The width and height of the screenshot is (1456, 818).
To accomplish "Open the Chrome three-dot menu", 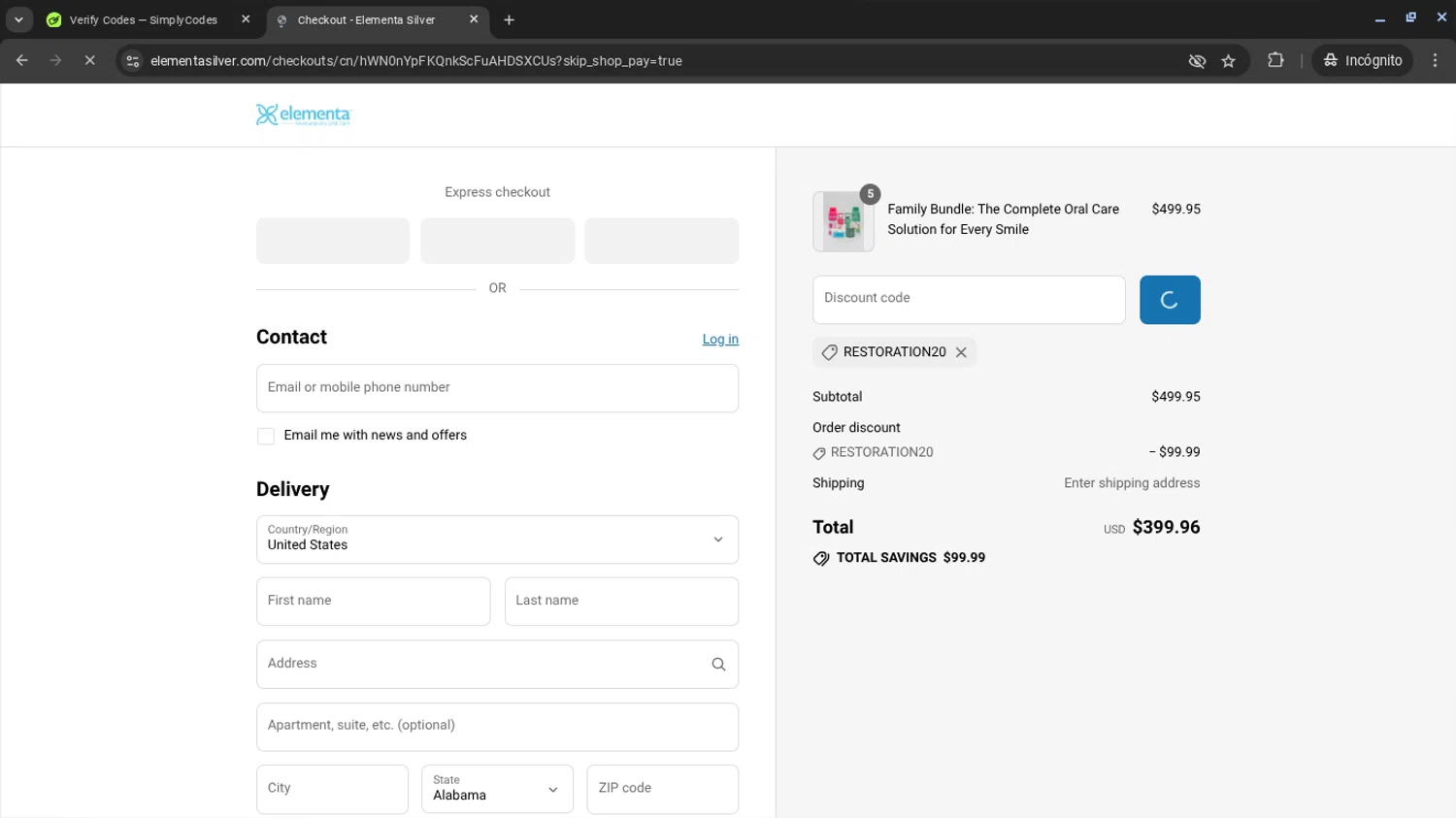I will [x=1436, y=60].
